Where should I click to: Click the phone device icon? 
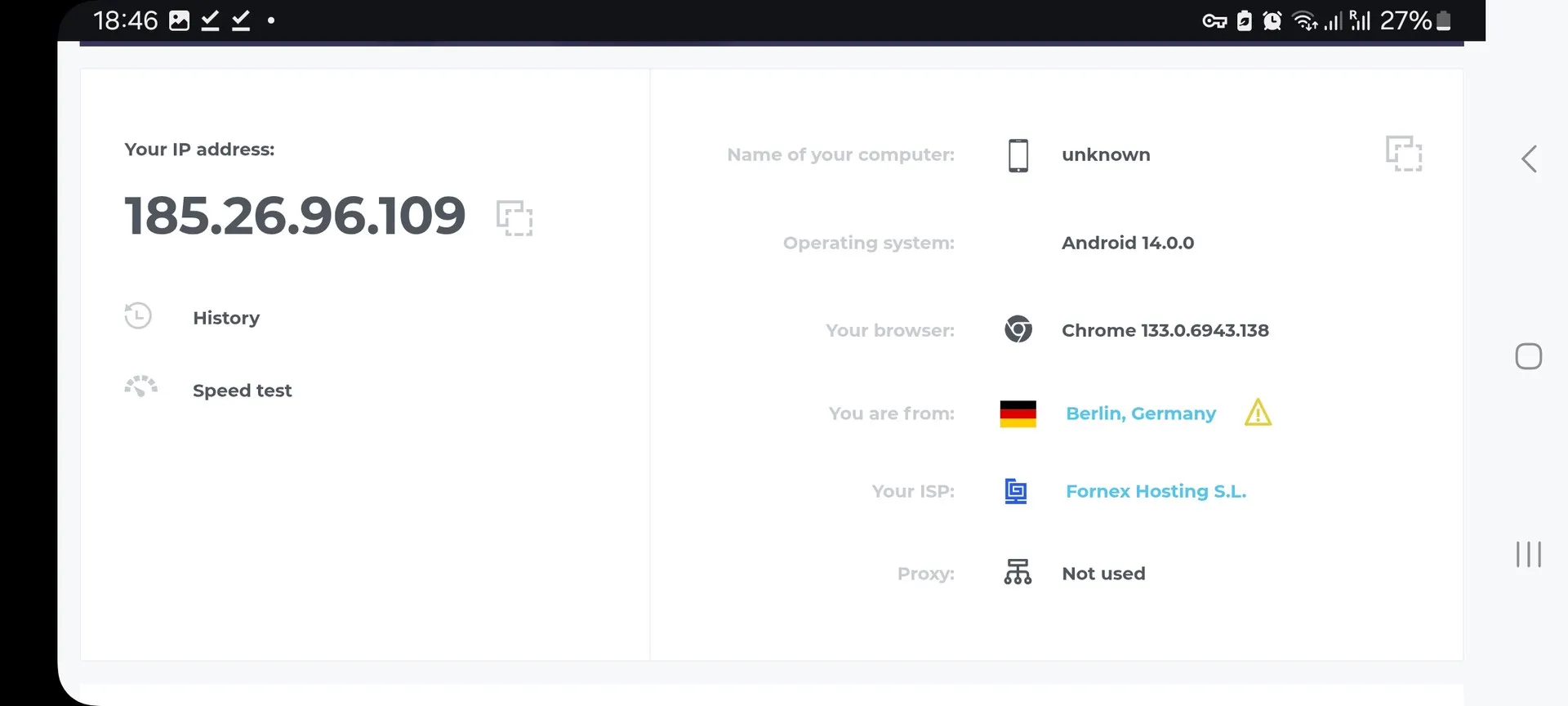pos(1018,155)
